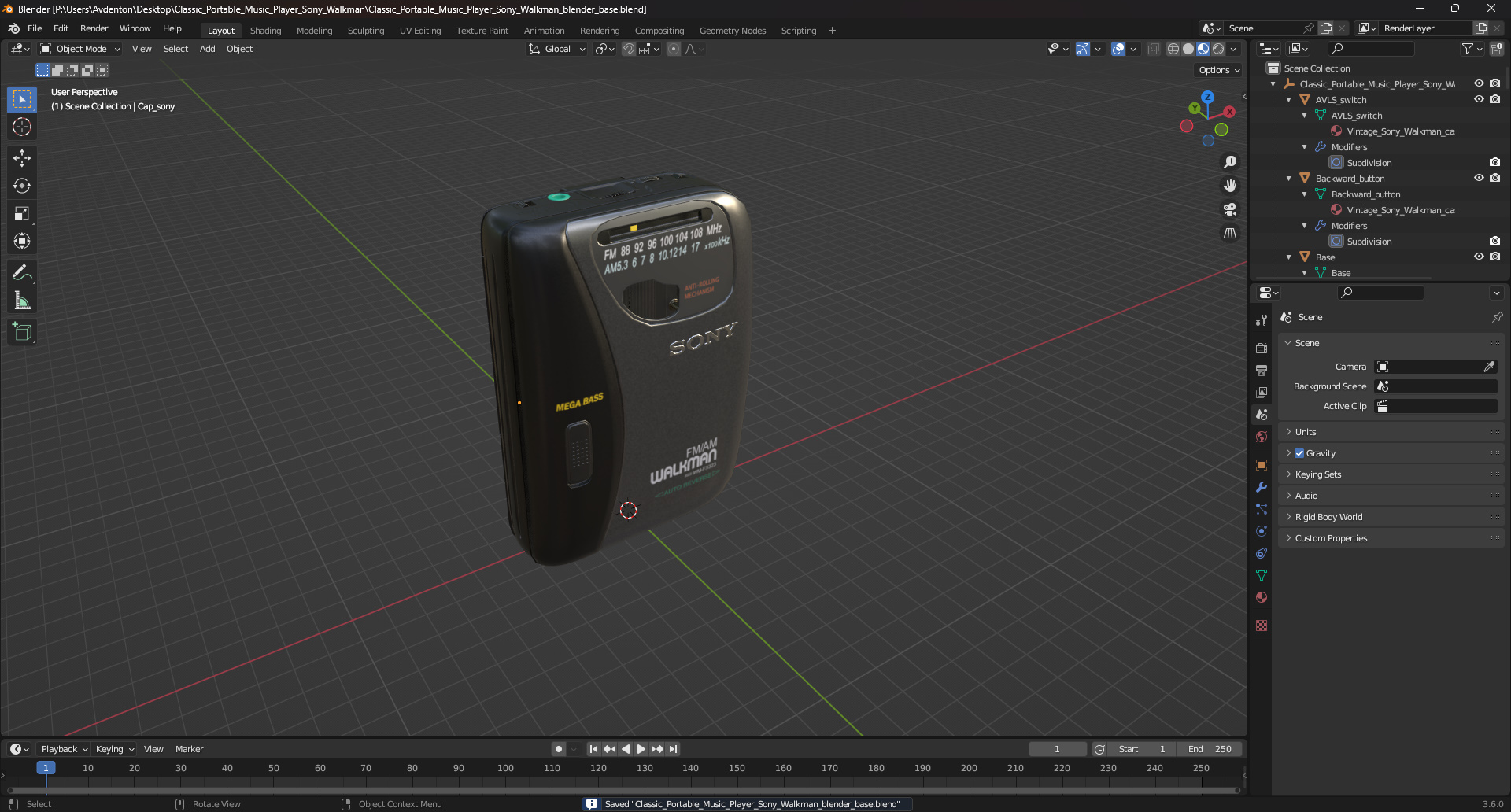Hide AVLS_switch object in viewport
This screenshot has width=1511, height=812.
(x=1479, y=99)
